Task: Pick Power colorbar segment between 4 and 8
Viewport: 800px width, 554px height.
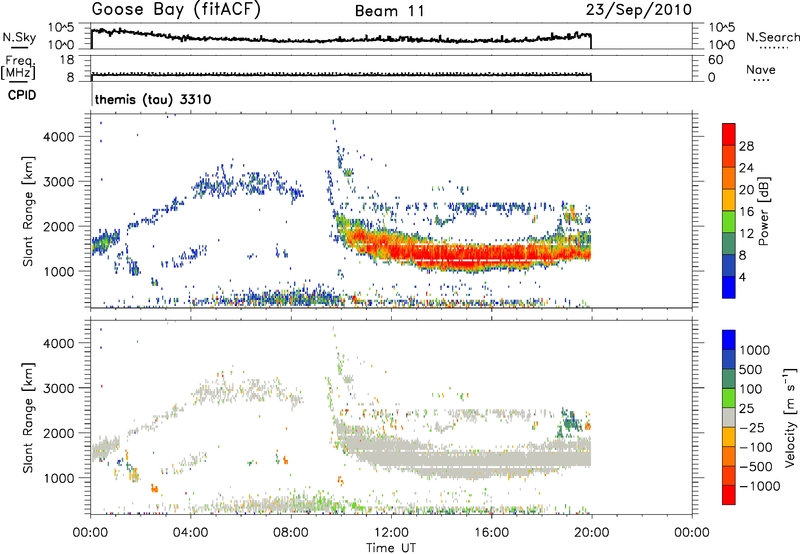Action: [729, 265]
